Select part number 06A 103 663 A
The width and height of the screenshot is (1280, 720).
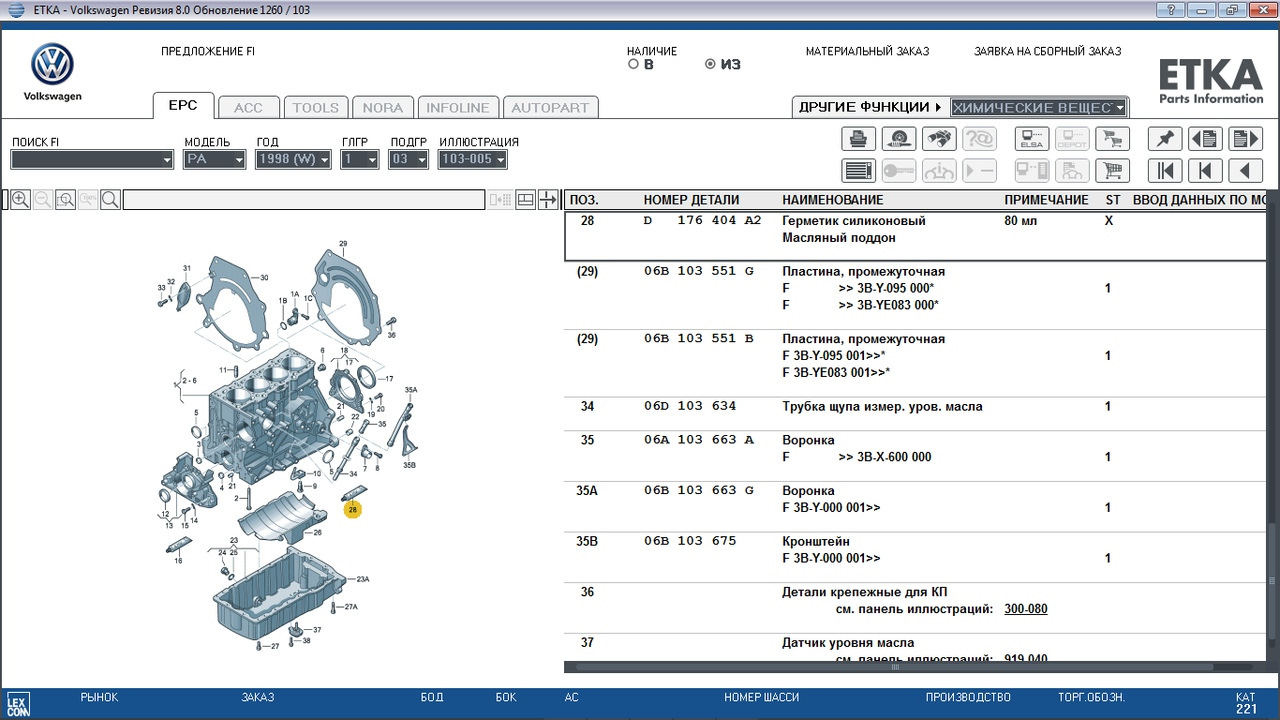pyautogui.click(x=699, y=440)
